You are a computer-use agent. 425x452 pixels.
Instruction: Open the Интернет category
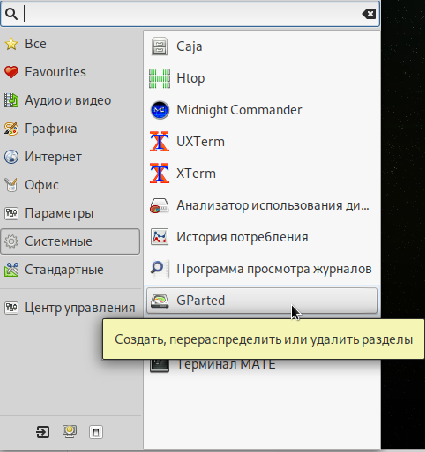[x=70, y=157]
